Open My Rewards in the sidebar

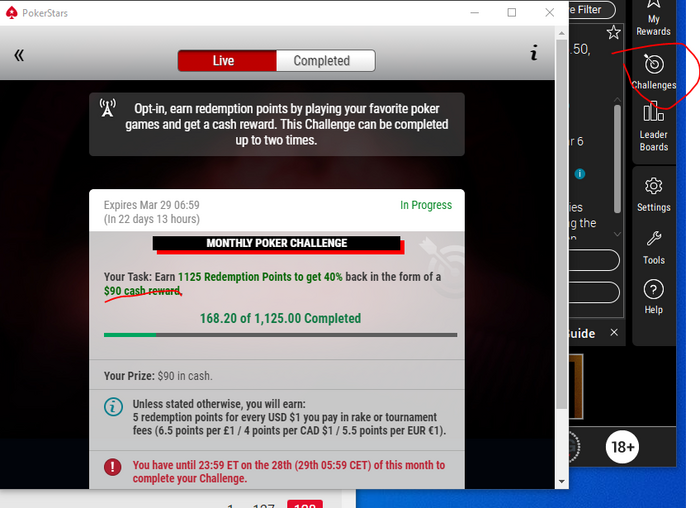(654, 19)
